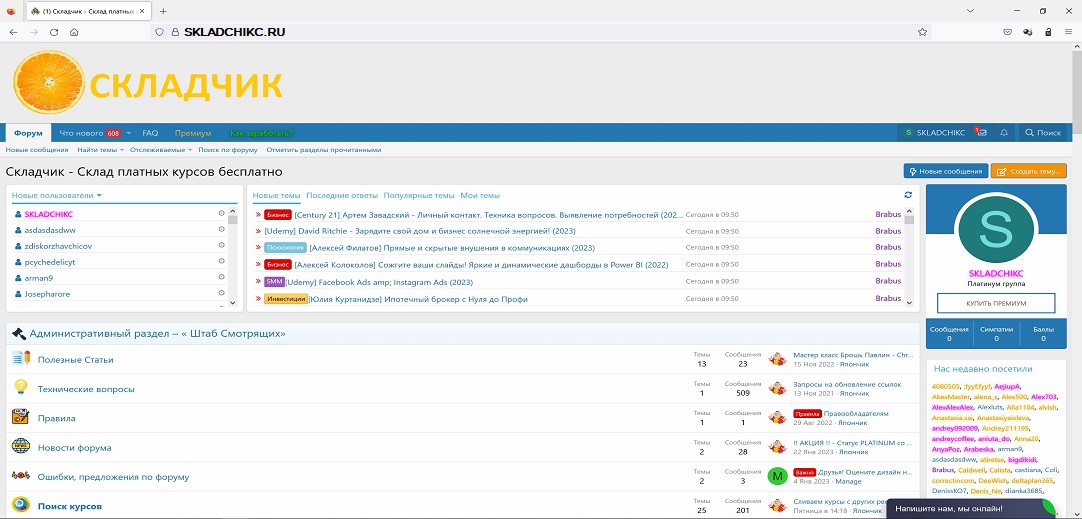1082x519 pixels.
Task: Click the Ошибки, предложения section icon
Action: point(21,476)
